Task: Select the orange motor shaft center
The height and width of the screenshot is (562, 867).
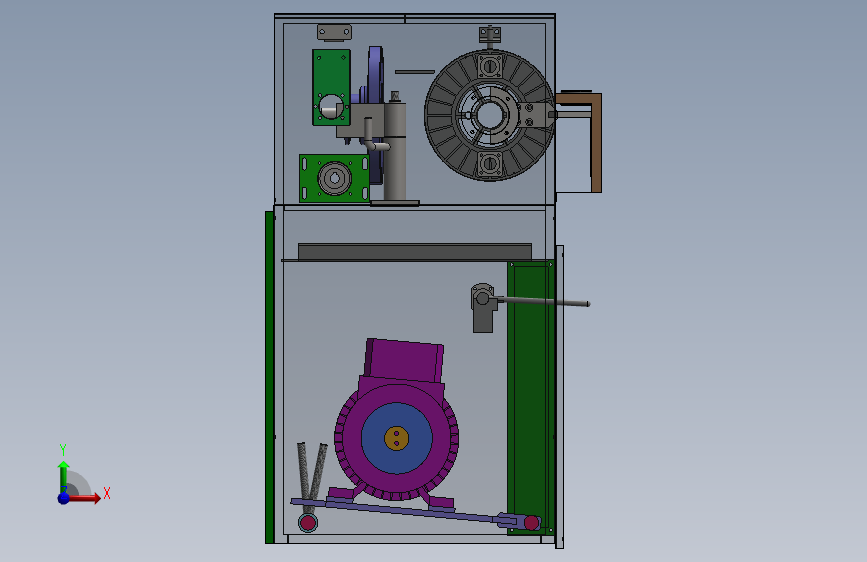Action: coord(396,438)
